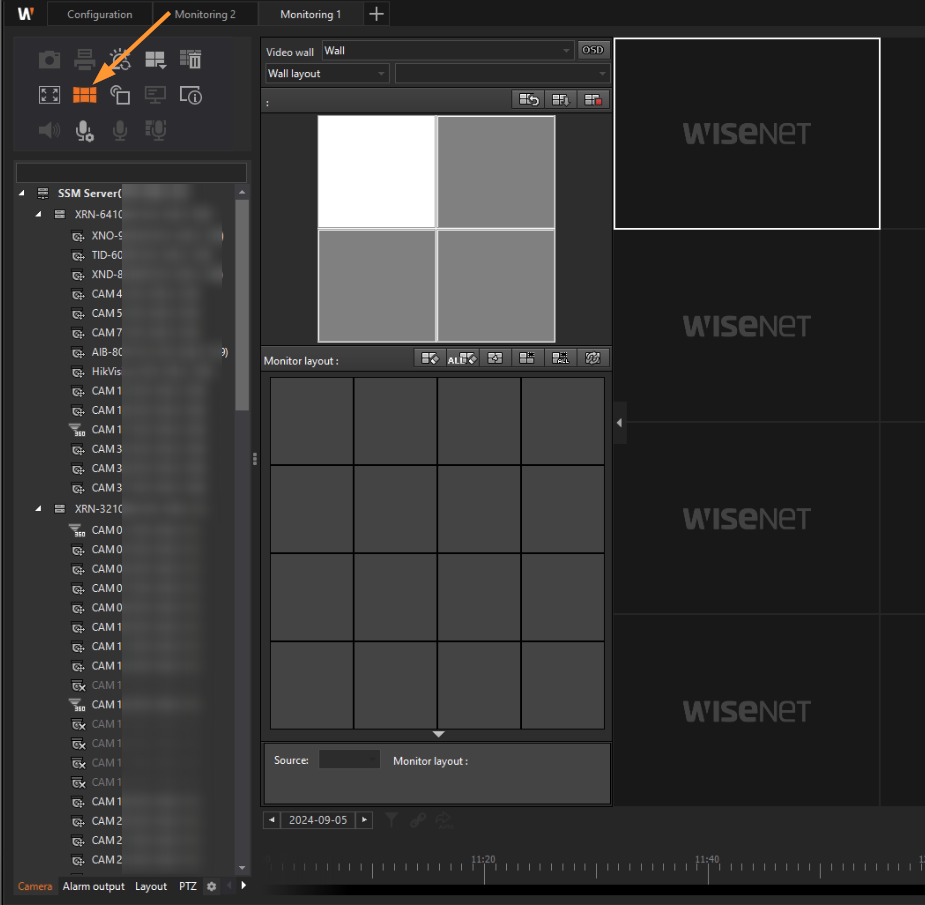The width and height of the screenshot is (925, 905).
Task: Click the touch overlapping window icon
Action: coord(120,95)
